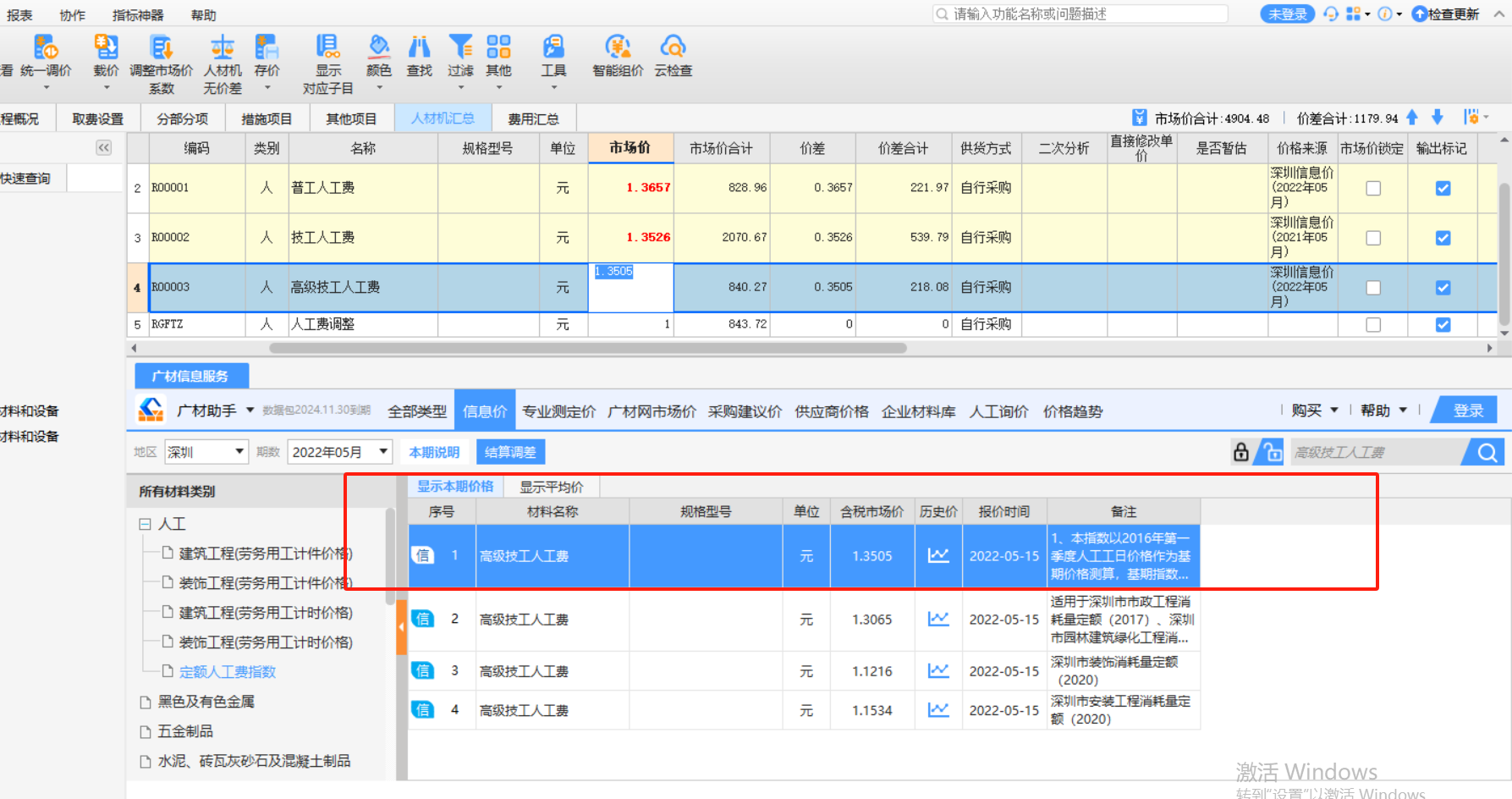The height and width of the screenshot is (799, 1512).
Task: Collapse left panel with double-chevron icon
Action: (x=103, y=148)
